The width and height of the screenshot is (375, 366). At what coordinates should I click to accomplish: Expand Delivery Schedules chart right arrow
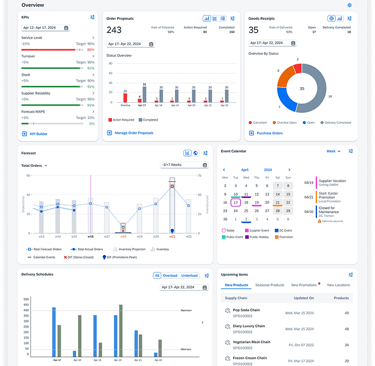coord(202,323)
